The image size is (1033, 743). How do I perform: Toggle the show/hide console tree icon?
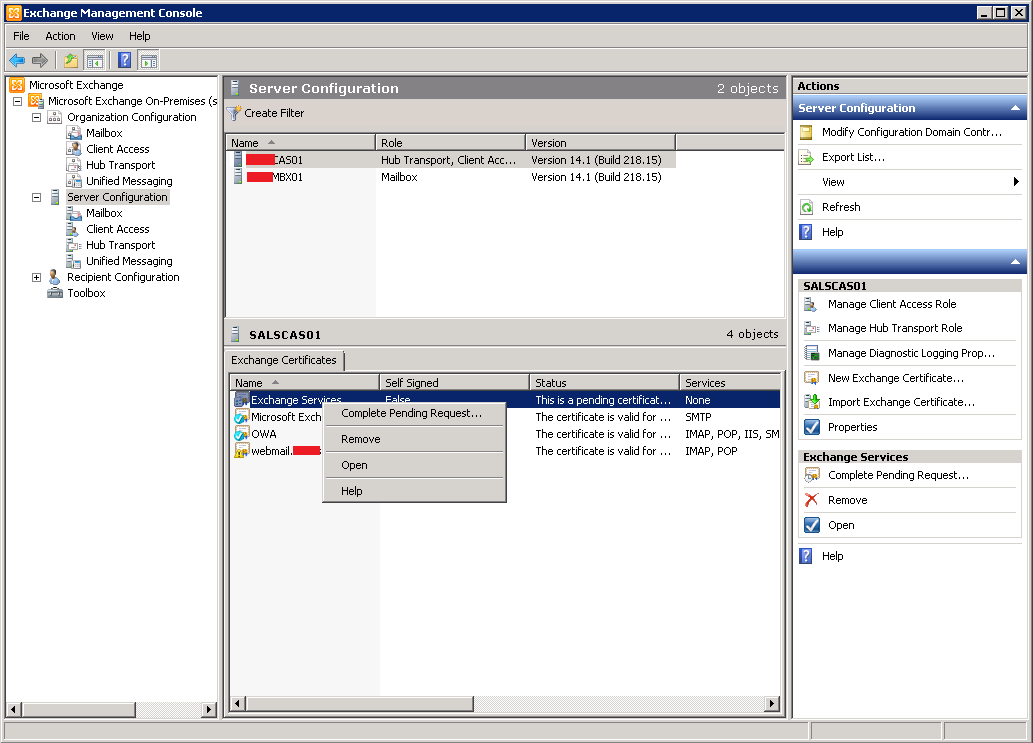[95, 61]
